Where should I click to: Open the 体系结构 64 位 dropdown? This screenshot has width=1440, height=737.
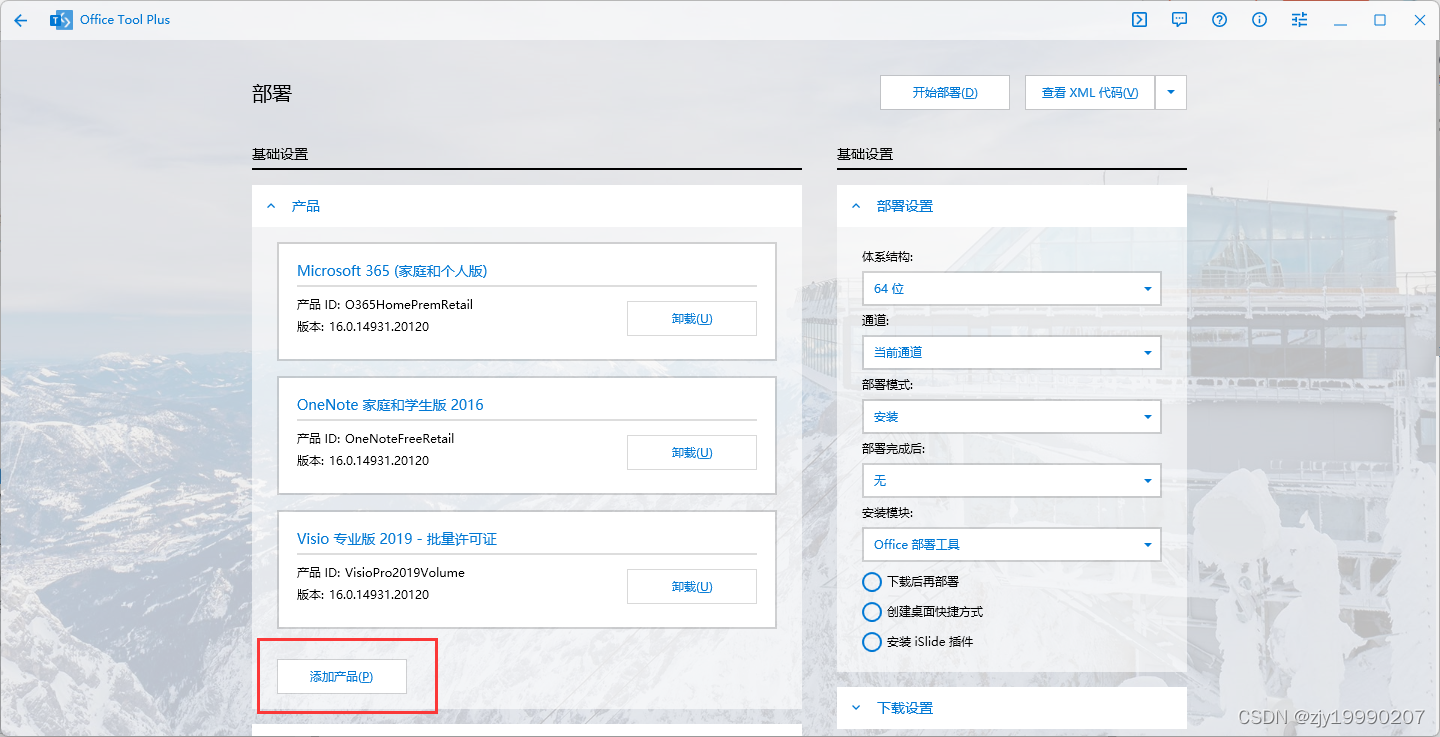[1011, 288]
